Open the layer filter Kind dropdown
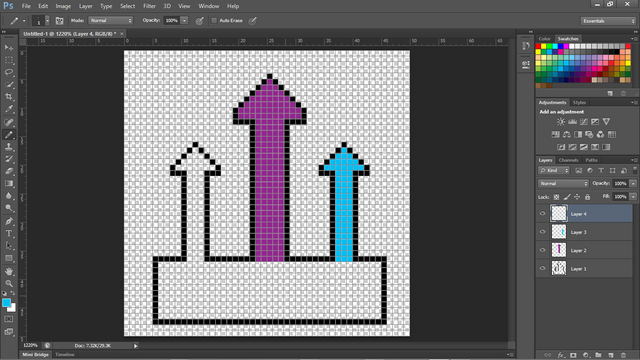 tap(554, 171)
